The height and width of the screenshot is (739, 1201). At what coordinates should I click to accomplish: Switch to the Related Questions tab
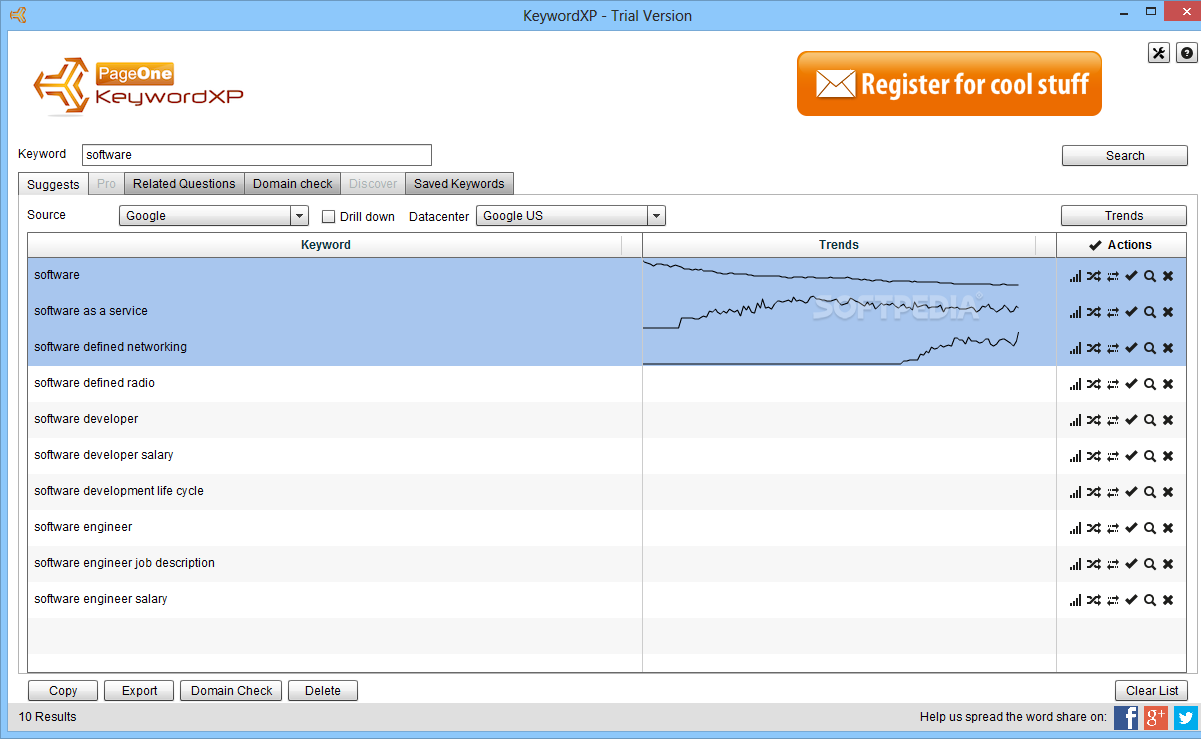click(x=184, y=184)
